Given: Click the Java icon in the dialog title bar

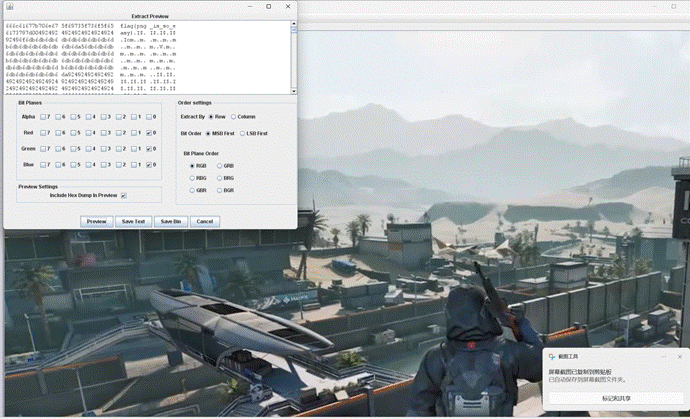Looking at the screenshot, I should [x=10, y=7].
